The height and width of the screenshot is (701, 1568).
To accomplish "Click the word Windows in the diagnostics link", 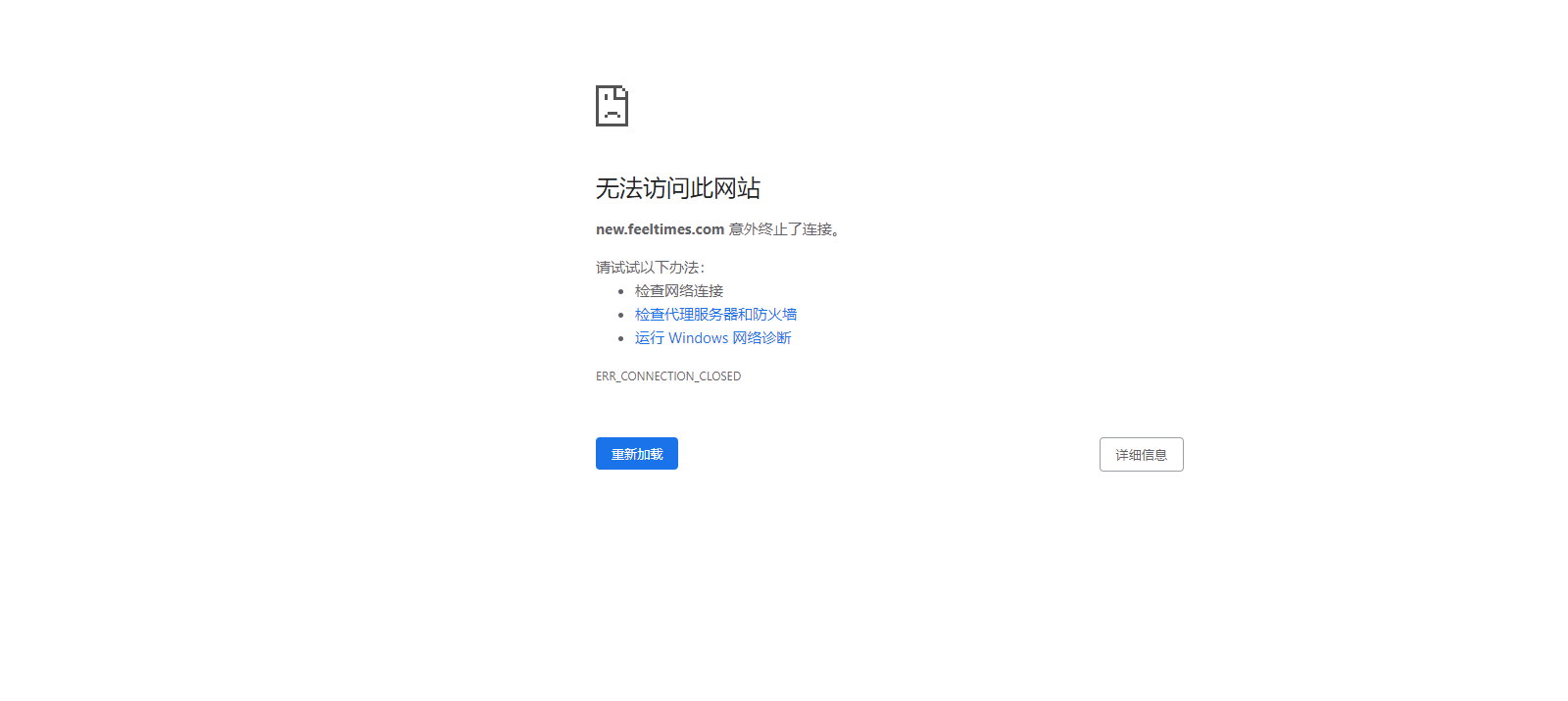I will [698, 338].
